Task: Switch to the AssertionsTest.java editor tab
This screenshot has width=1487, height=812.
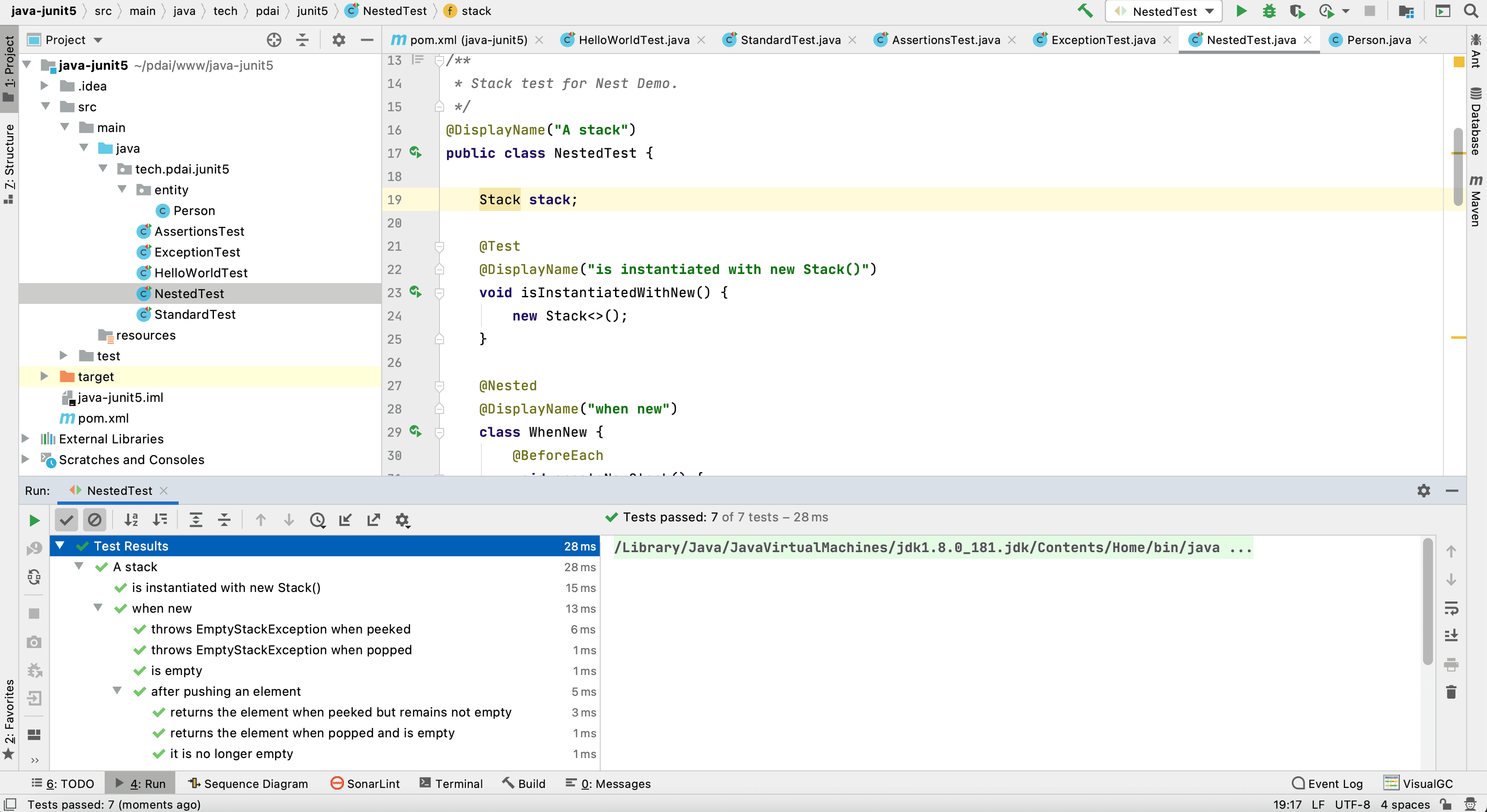Action: (x=945, y=40)
